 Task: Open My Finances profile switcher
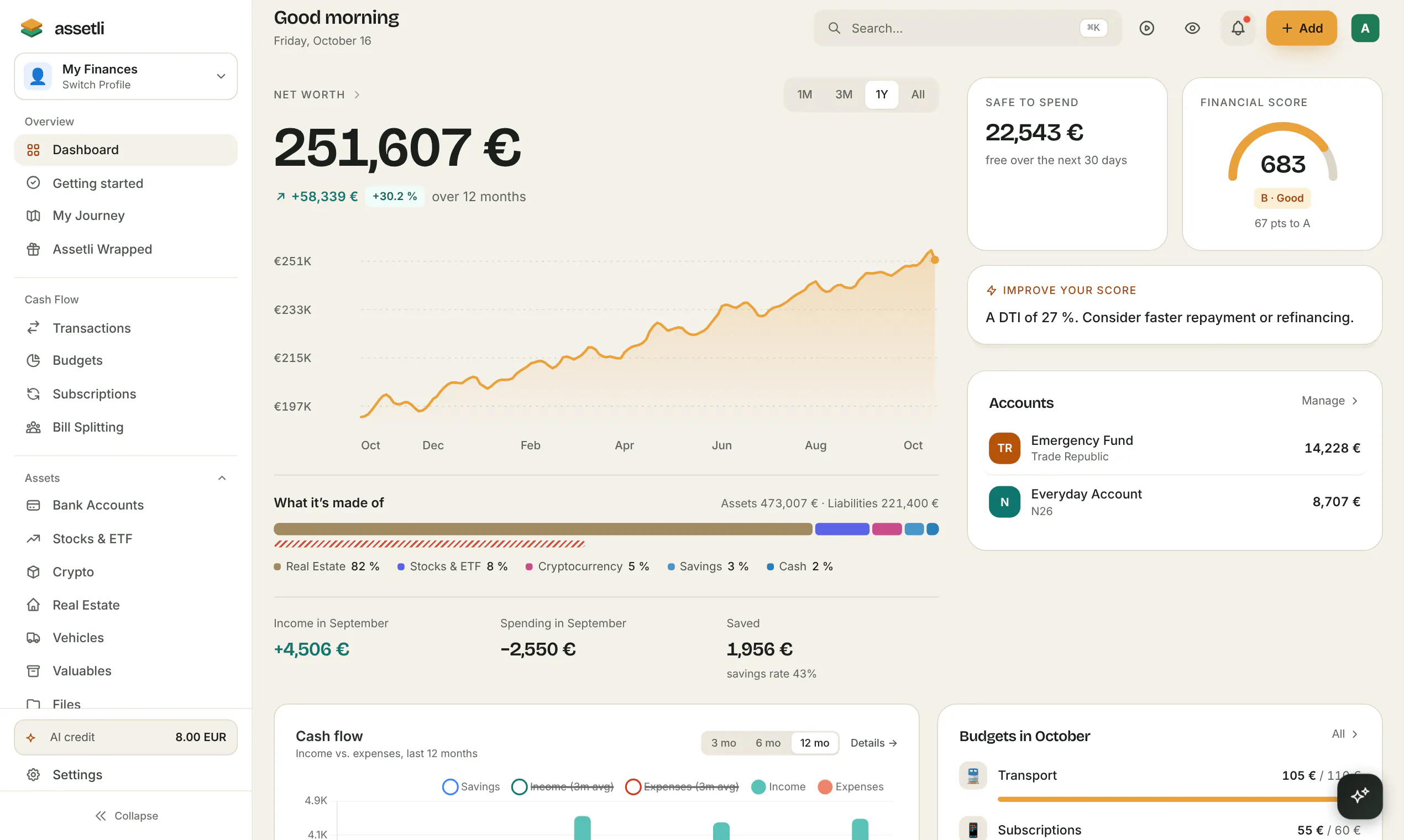tap(125, 76)
